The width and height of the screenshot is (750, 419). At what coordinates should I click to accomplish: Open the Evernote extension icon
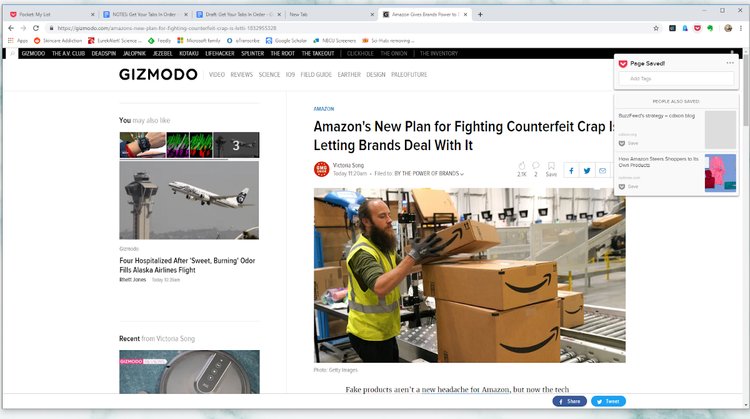click(x=710, y=28)
